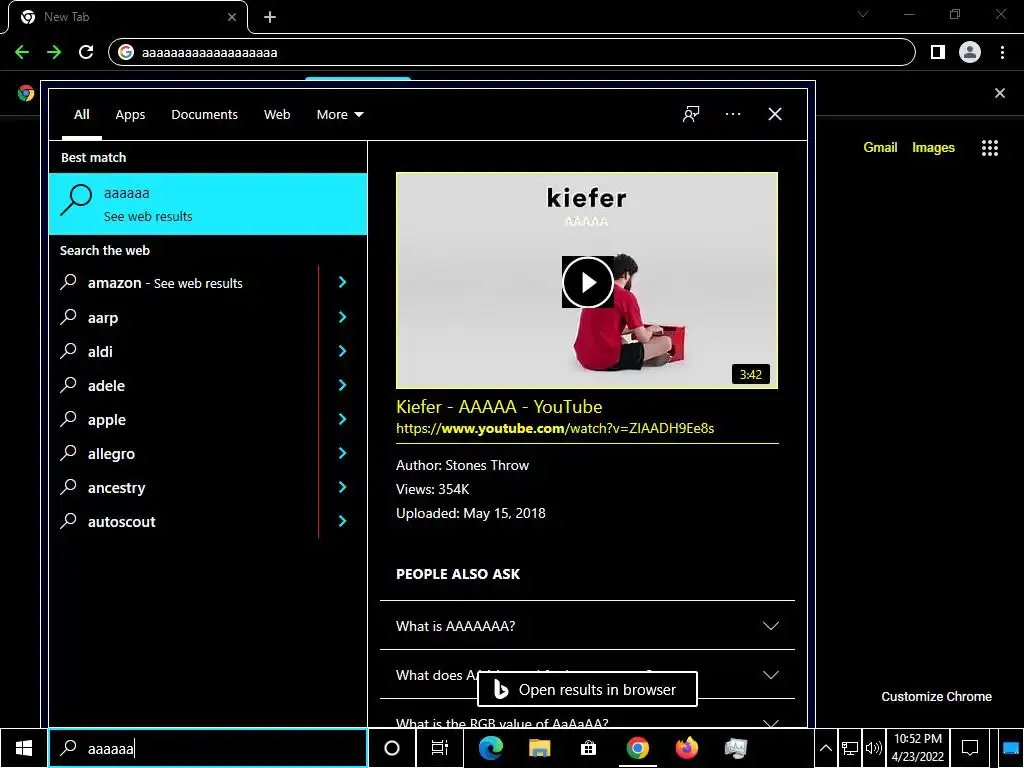Expand arrow for autoscout suggestion
The width and height of the screenshot is (1024, 768).
(342, 521)
